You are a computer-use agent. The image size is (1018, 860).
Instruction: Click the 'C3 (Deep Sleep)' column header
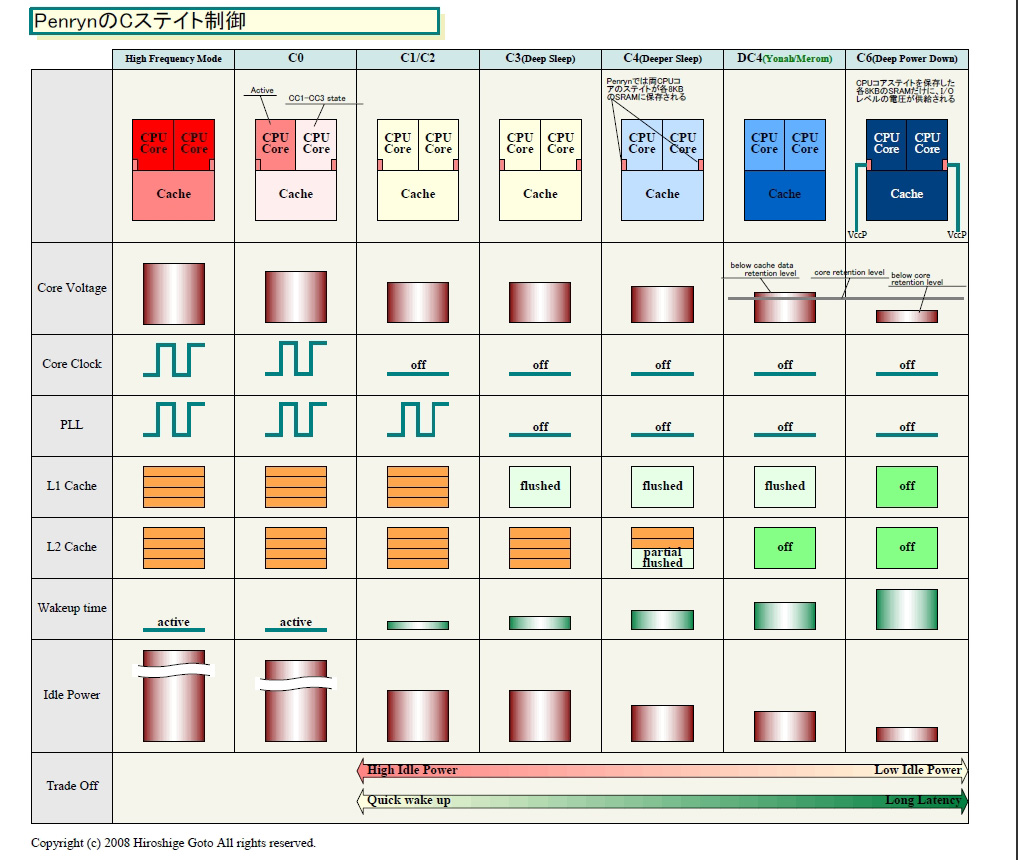tap(540, 59)
